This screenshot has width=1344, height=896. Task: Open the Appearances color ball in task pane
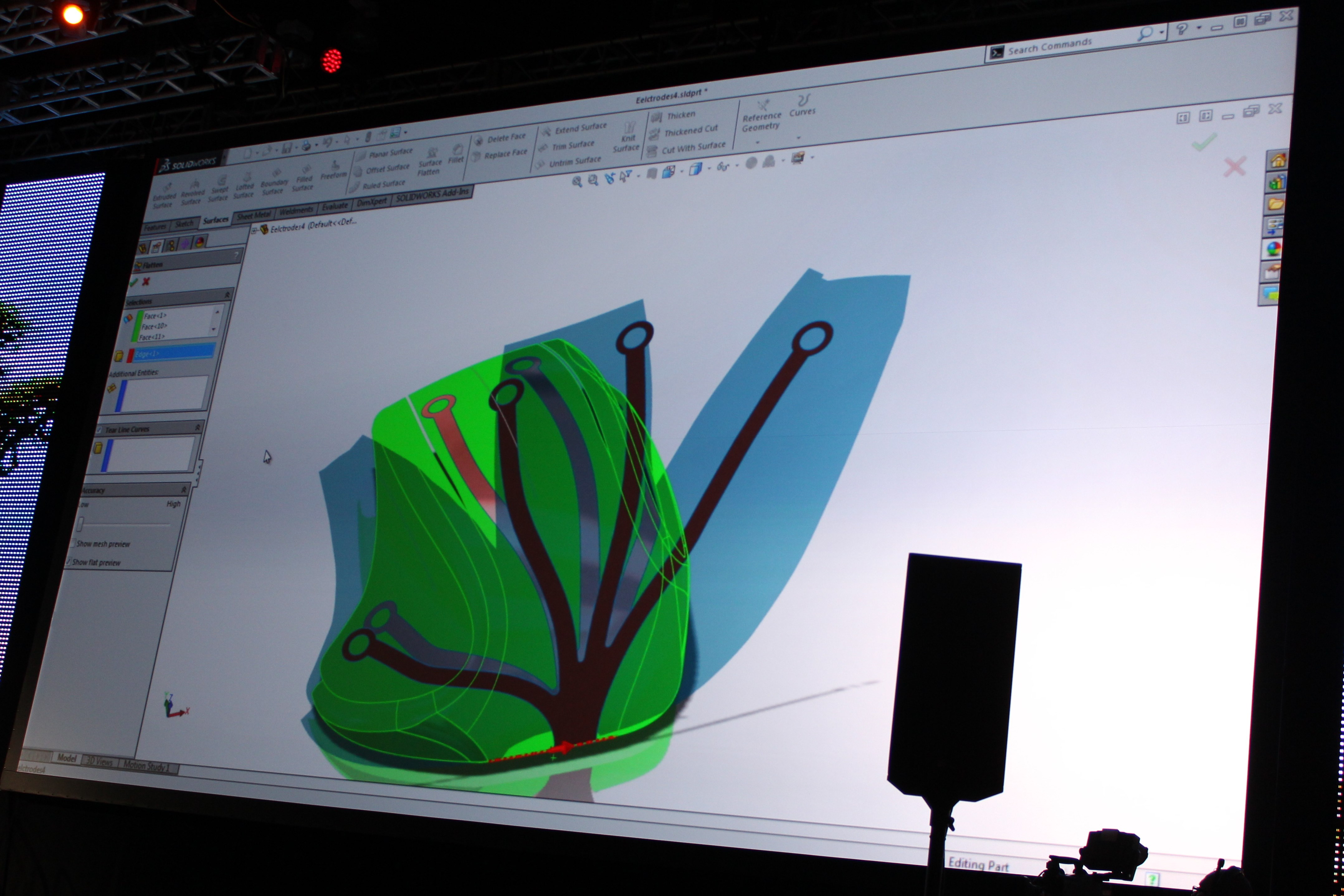pyautogui.click(x=1274, y=249)
